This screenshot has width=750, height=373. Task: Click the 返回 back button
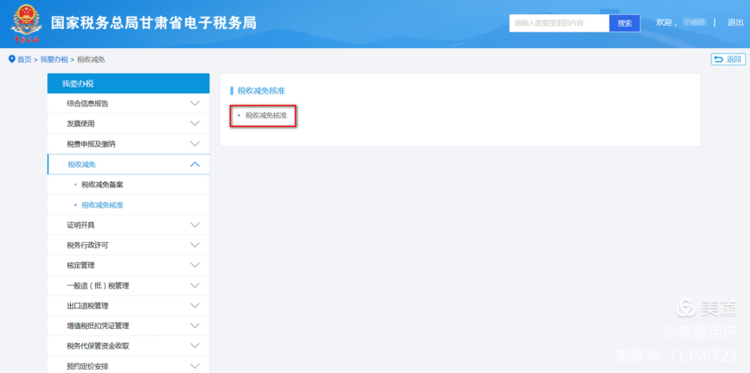[728, 59]
